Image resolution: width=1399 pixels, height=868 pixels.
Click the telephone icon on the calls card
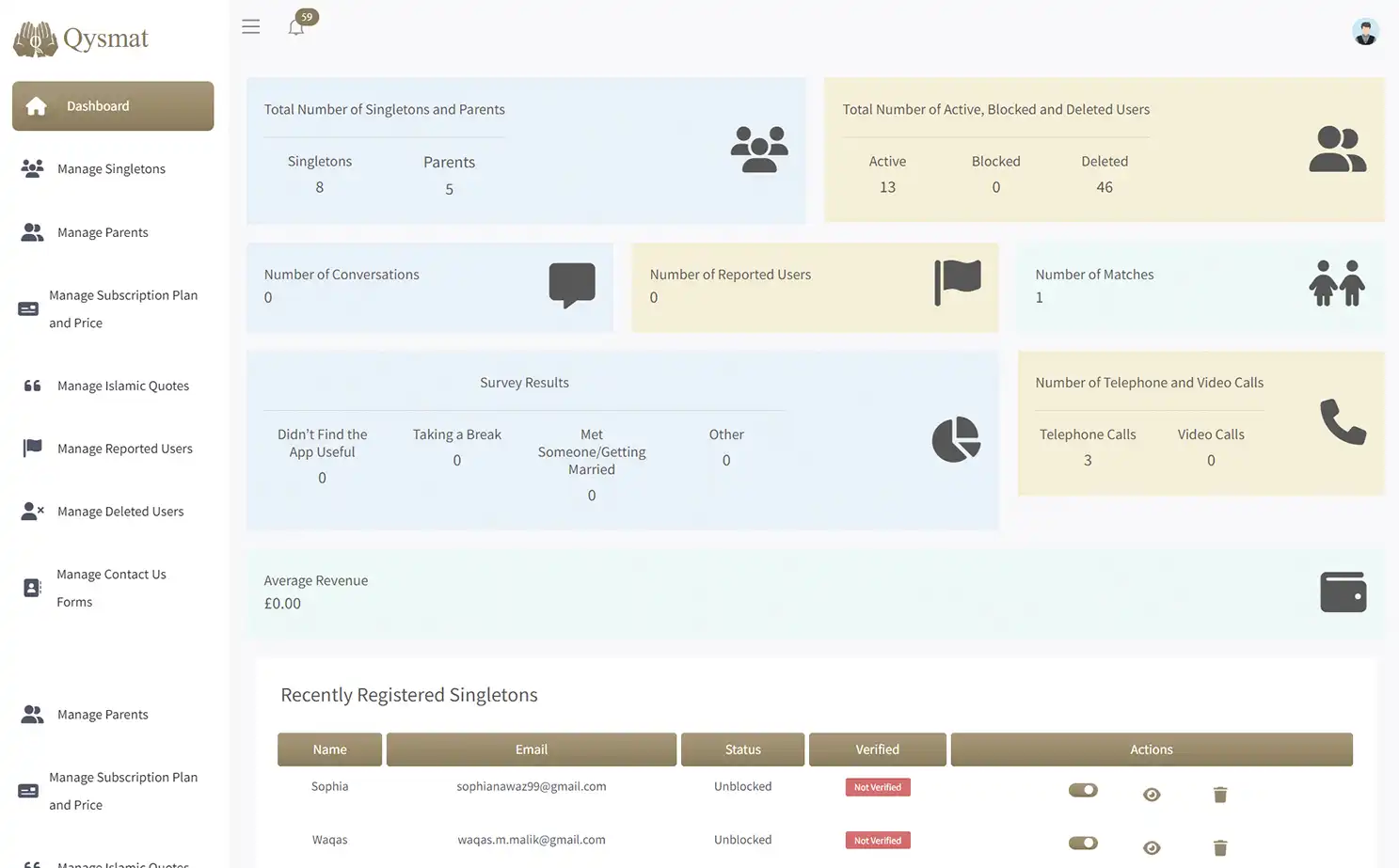pyautogui.click(x=1343, y=423)
